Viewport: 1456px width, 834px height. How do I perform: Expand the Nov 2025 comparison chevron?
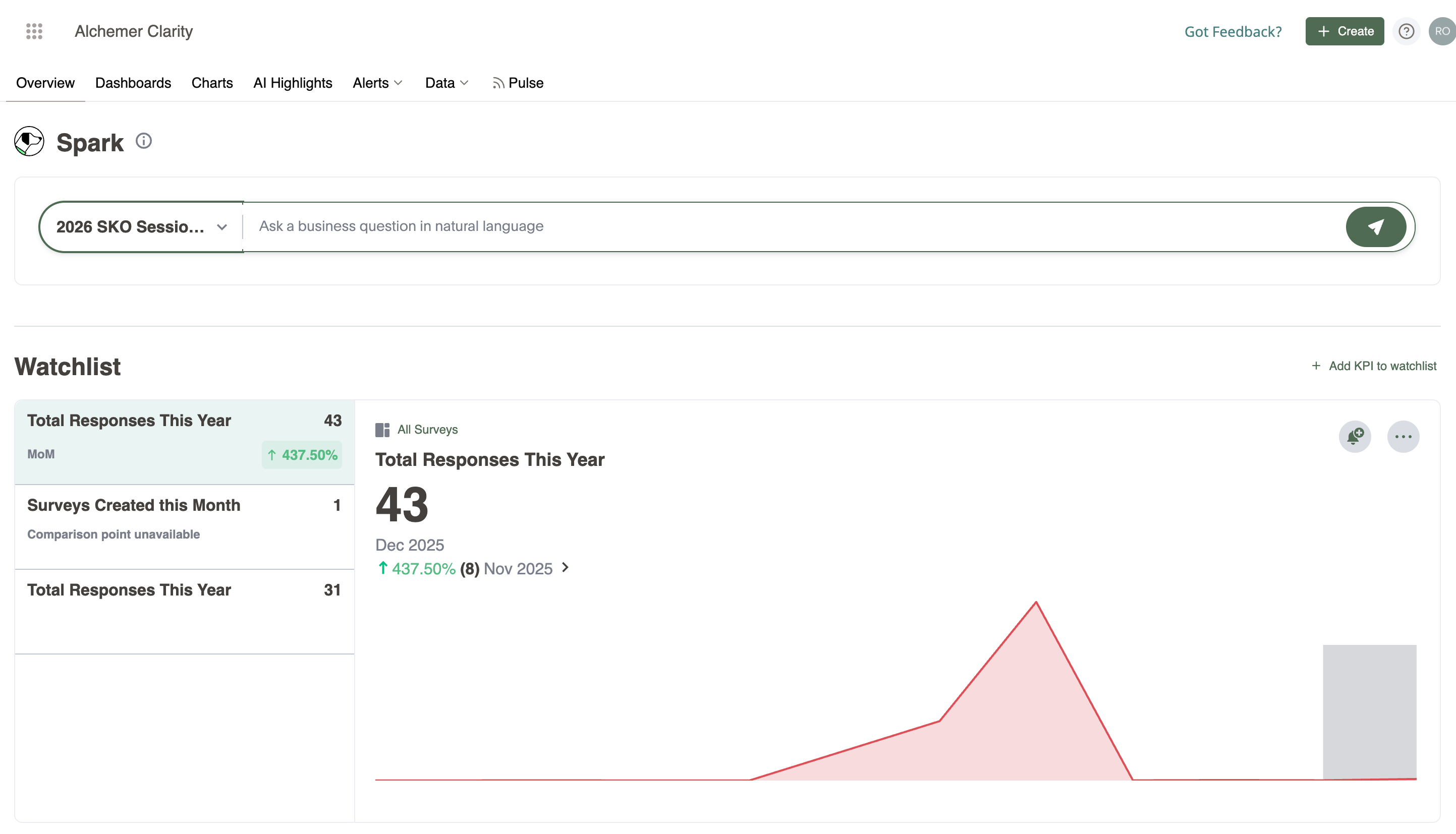point(565,567)
